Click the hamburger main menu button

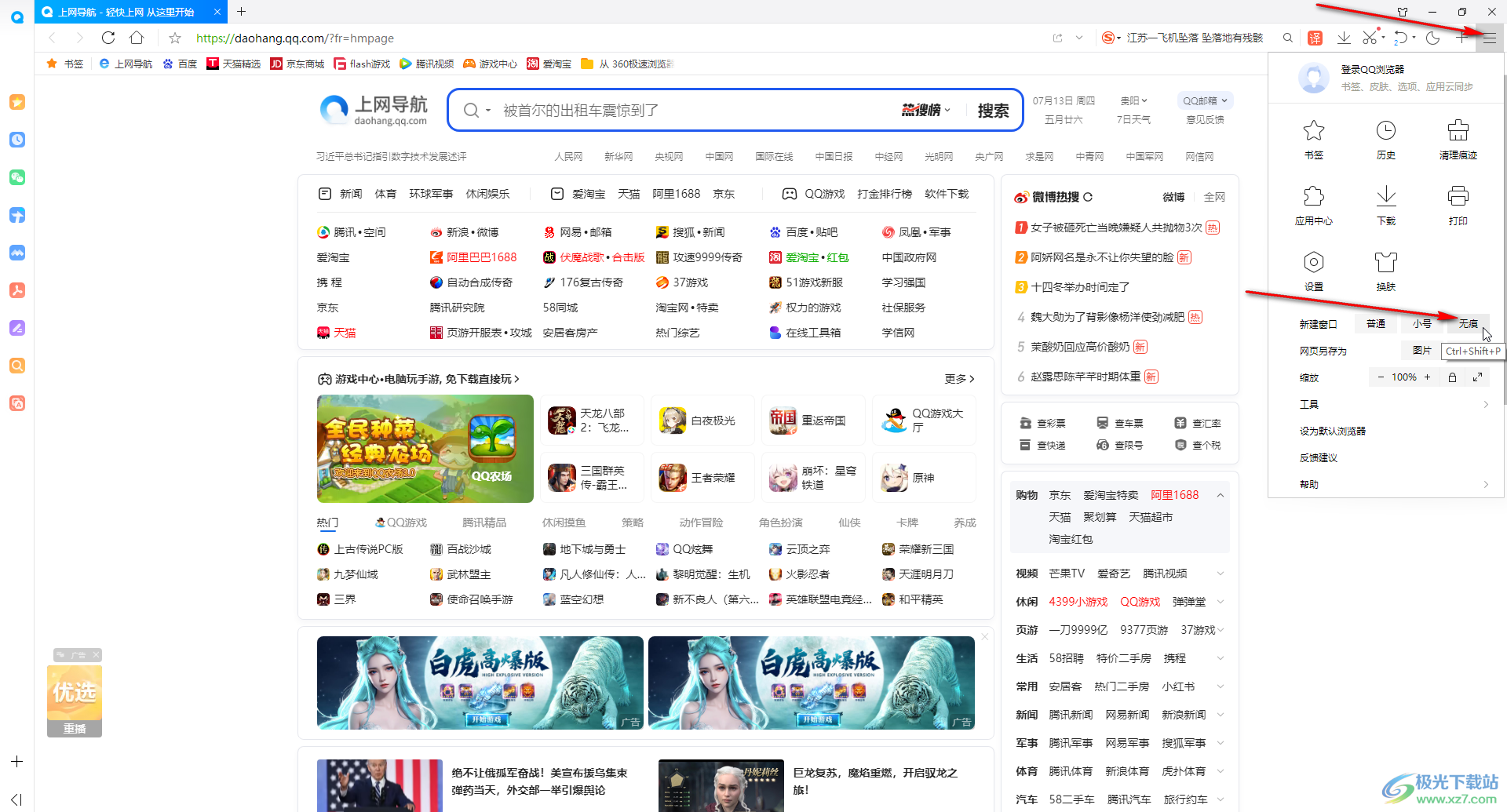[1489, 38]
